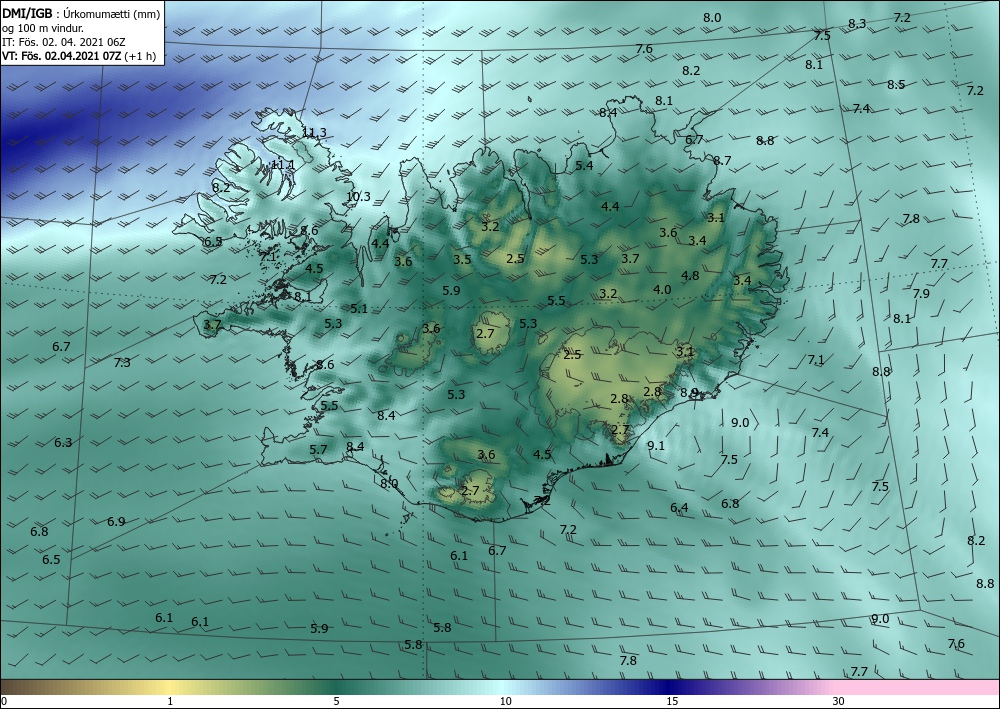The height and width of the screenshot is (709, 1000).
Task: Click the 6.3 value on the map
Action: coord(62,442)
